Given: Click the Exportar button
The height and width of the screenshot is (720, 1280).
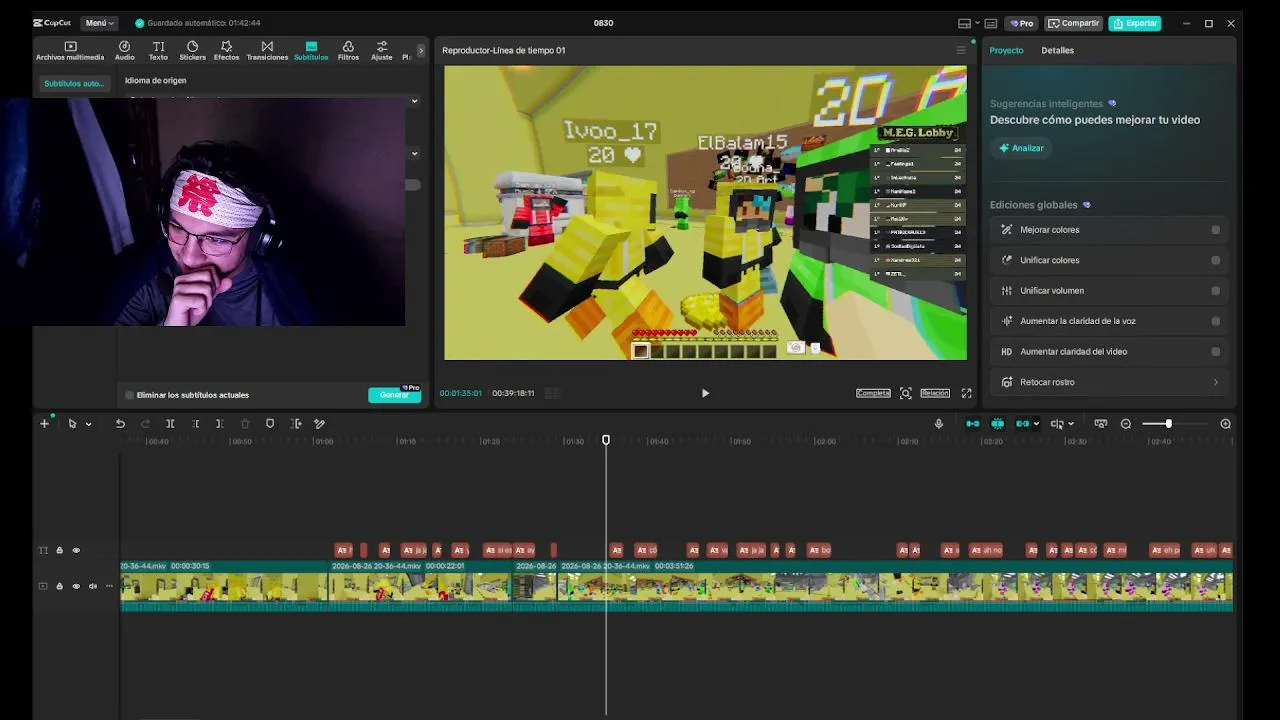Looking at the screenshot, I should pyautogui.click(x=1135, y=23).
